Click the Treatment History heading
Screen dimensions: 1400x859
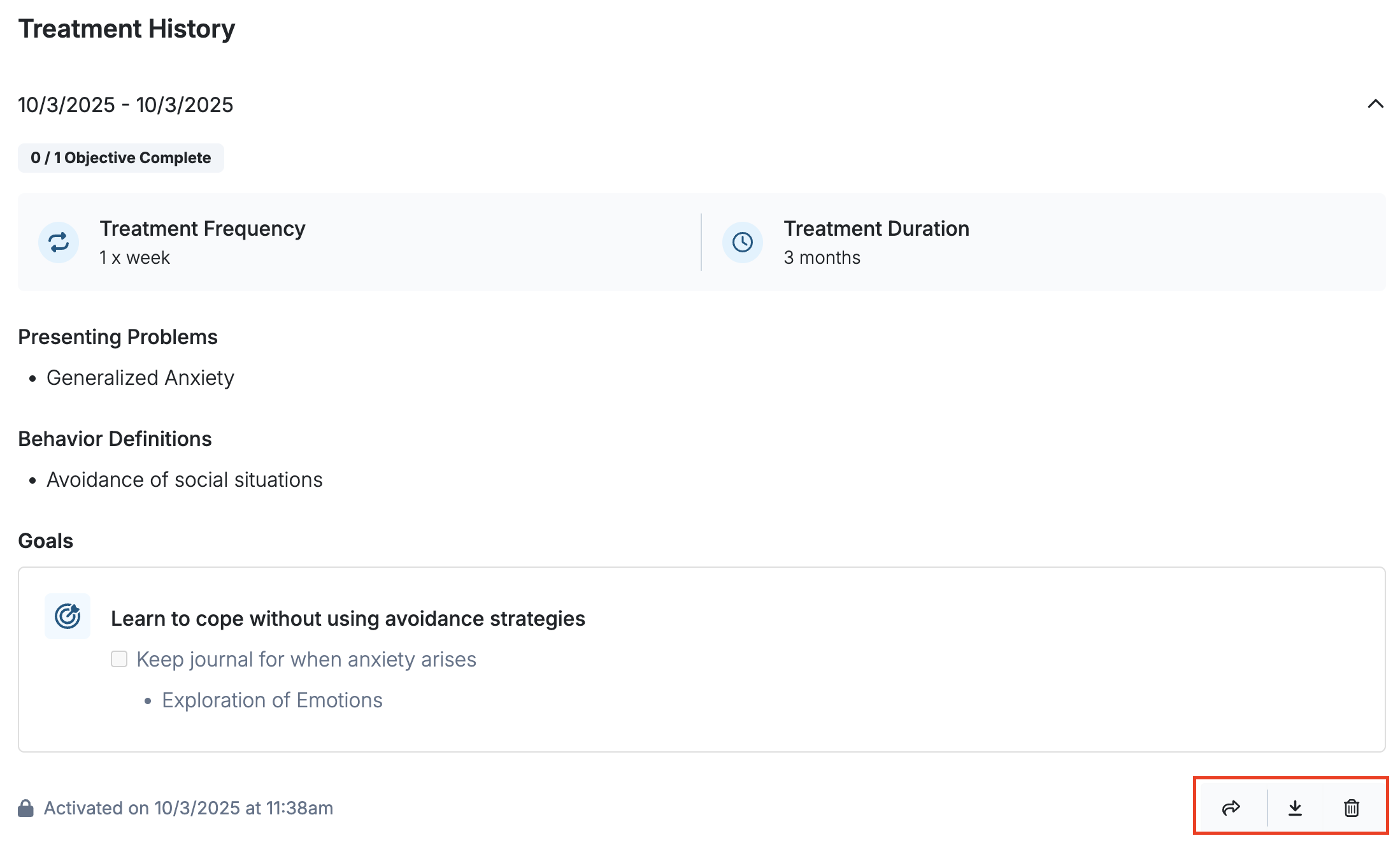tap(127, 29)
